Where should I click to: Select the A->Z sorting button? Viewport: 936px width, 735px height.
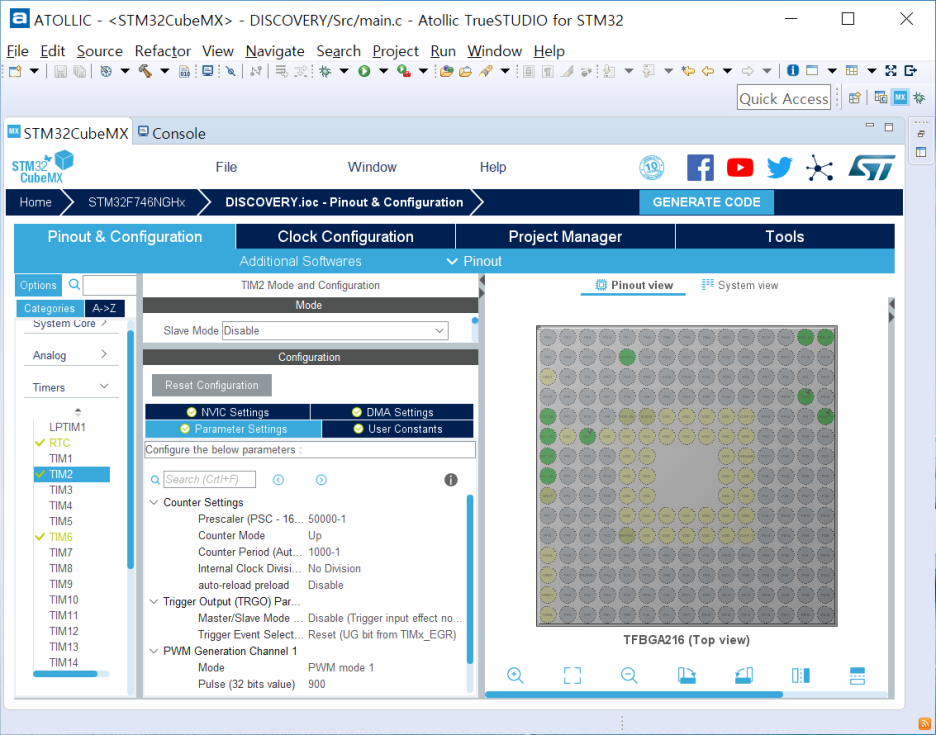click(104, 308)
